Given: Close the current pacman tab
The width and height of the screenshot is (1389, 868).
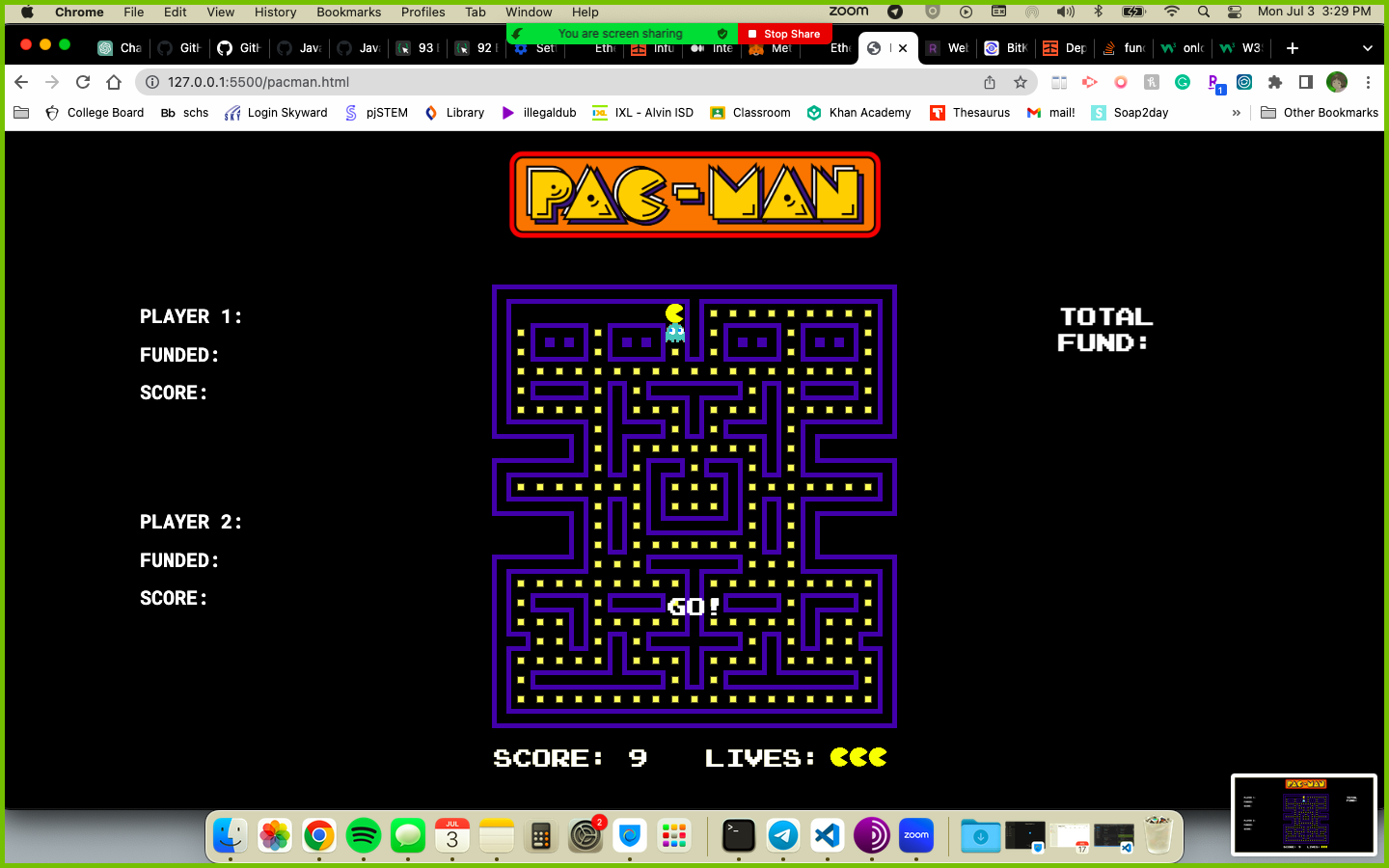Looking at the screenshot, I should tap(903, 48).
